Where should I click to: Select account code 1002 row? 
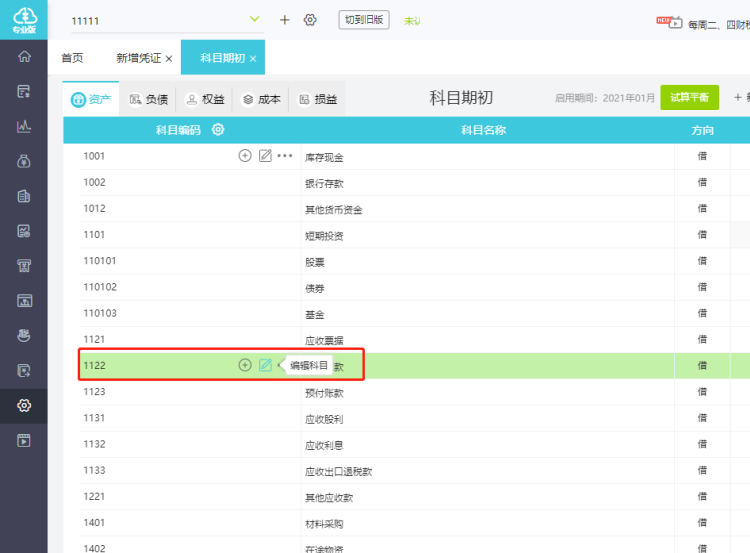pyautogui.click(x=94, y=182)
